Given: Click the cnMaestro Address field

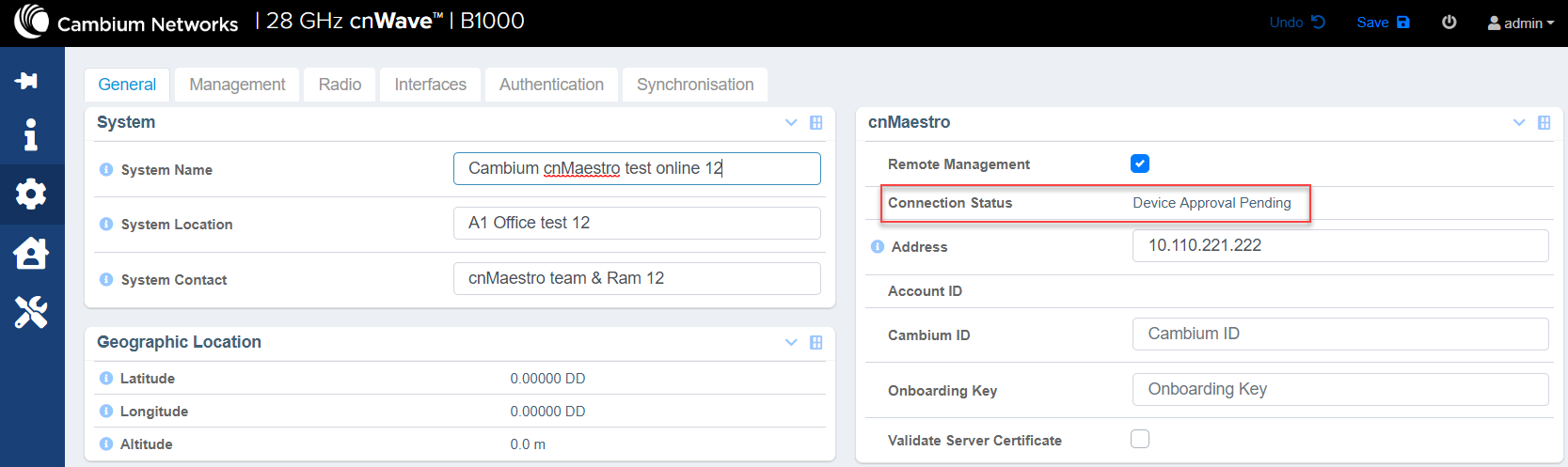Looking at the screenshot, I should (x=1340, y=245).
